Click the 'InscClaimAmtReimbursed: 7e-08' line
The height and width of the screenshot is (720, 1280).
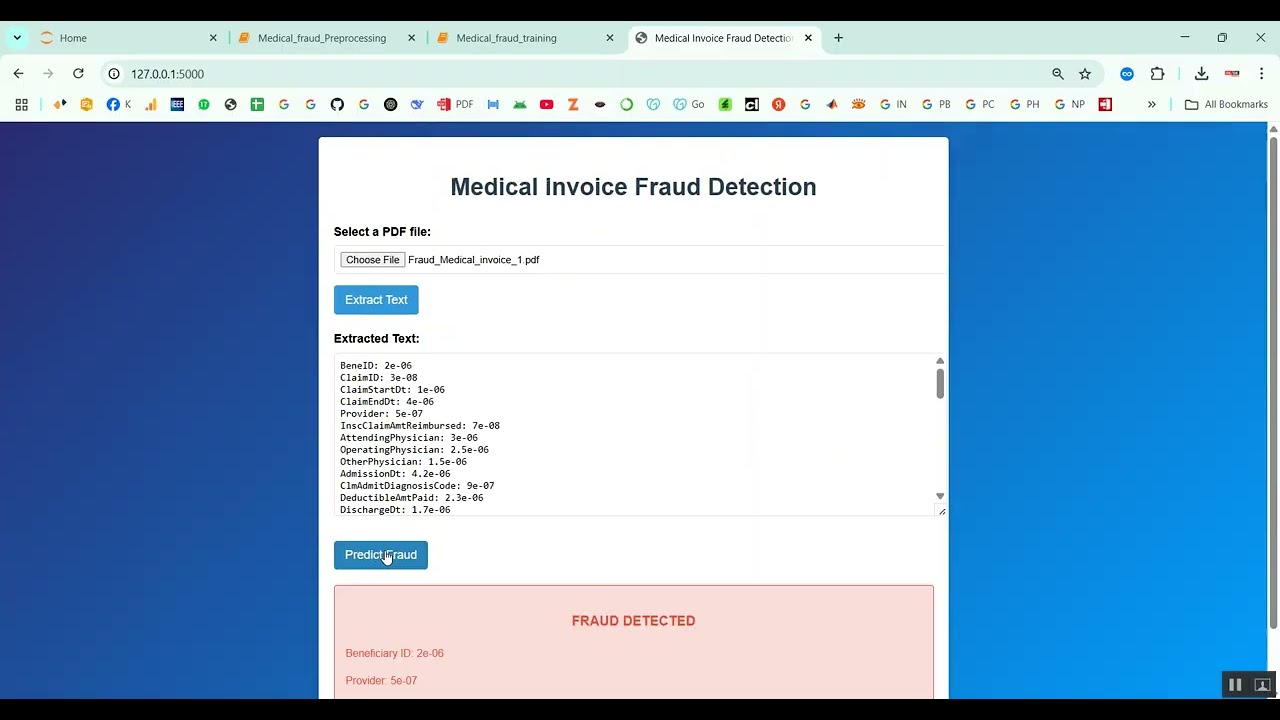coord(420,426)
